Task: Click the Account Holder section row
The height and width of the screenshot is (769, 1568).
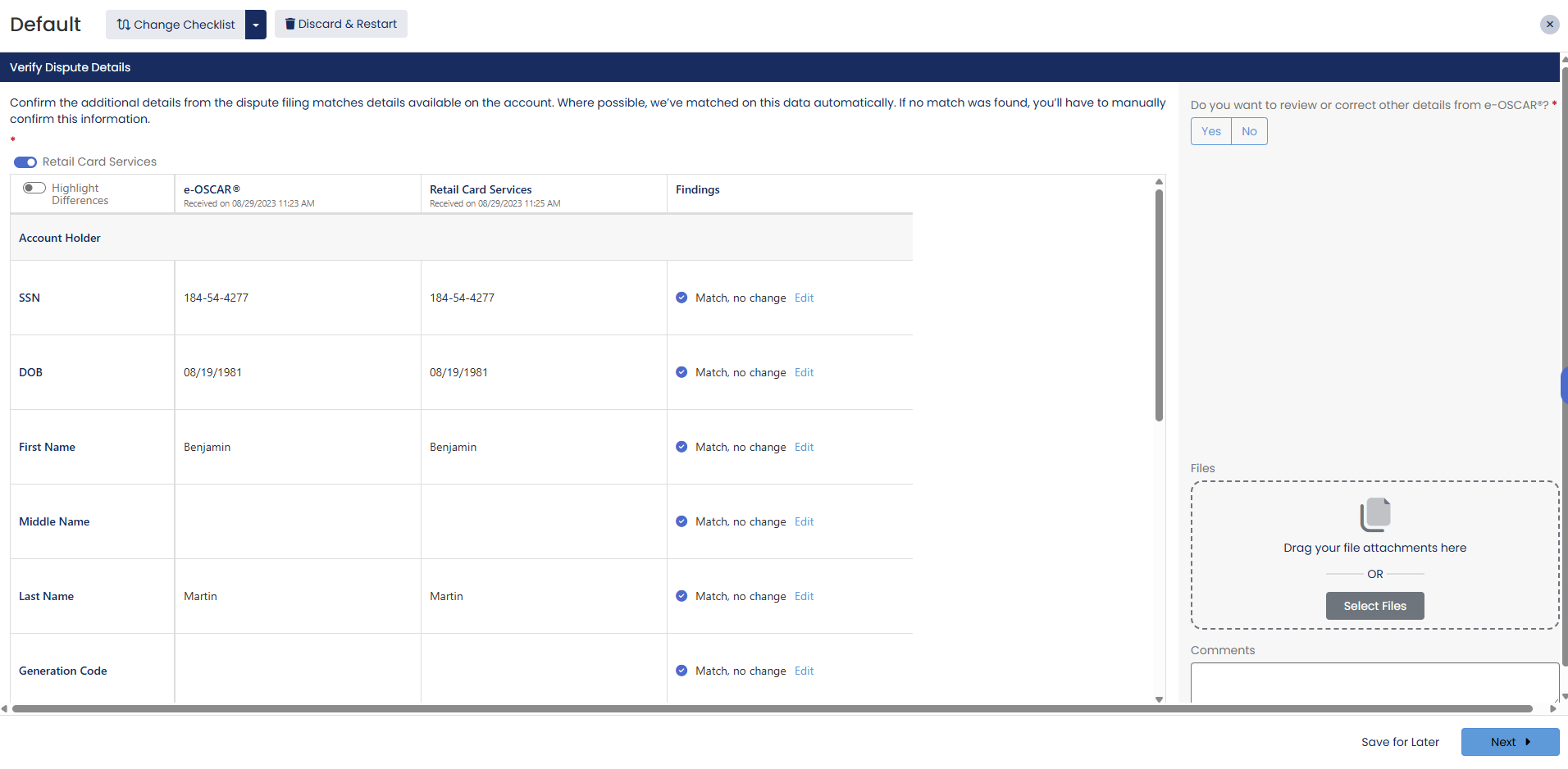Action: tap(462, 238)
